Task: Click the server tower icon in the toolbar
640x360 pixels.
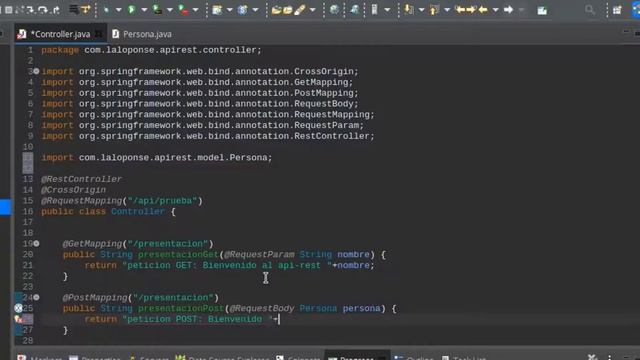Action: (374, 10)
